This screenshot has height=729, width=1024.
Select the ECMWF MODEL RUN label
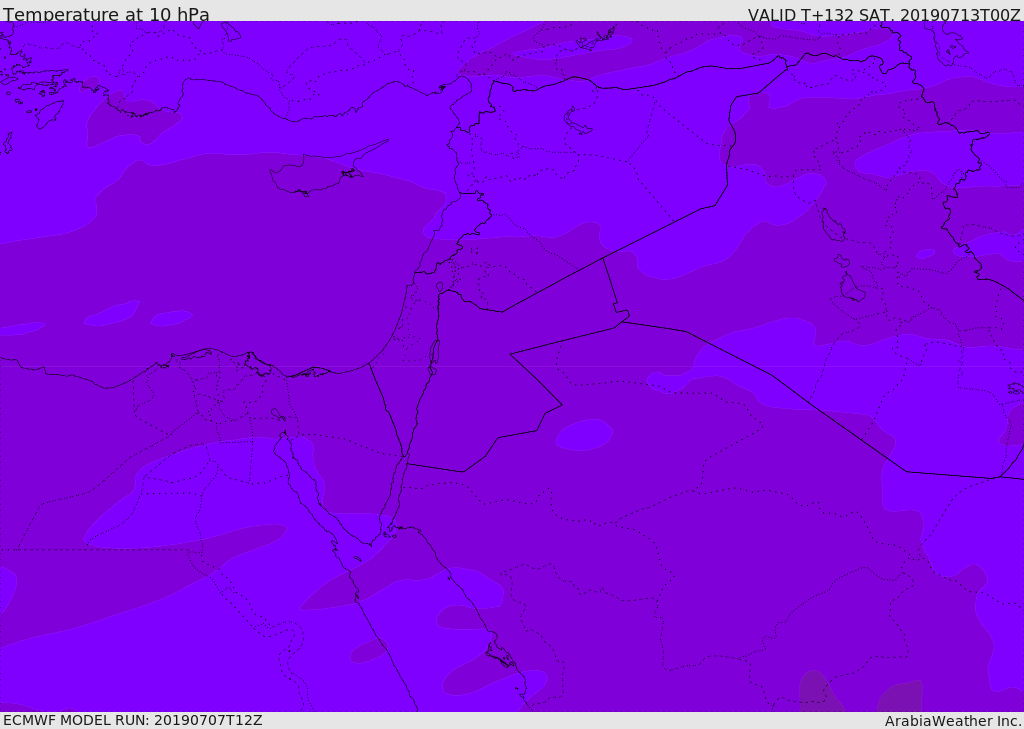(x=132, y=720)
